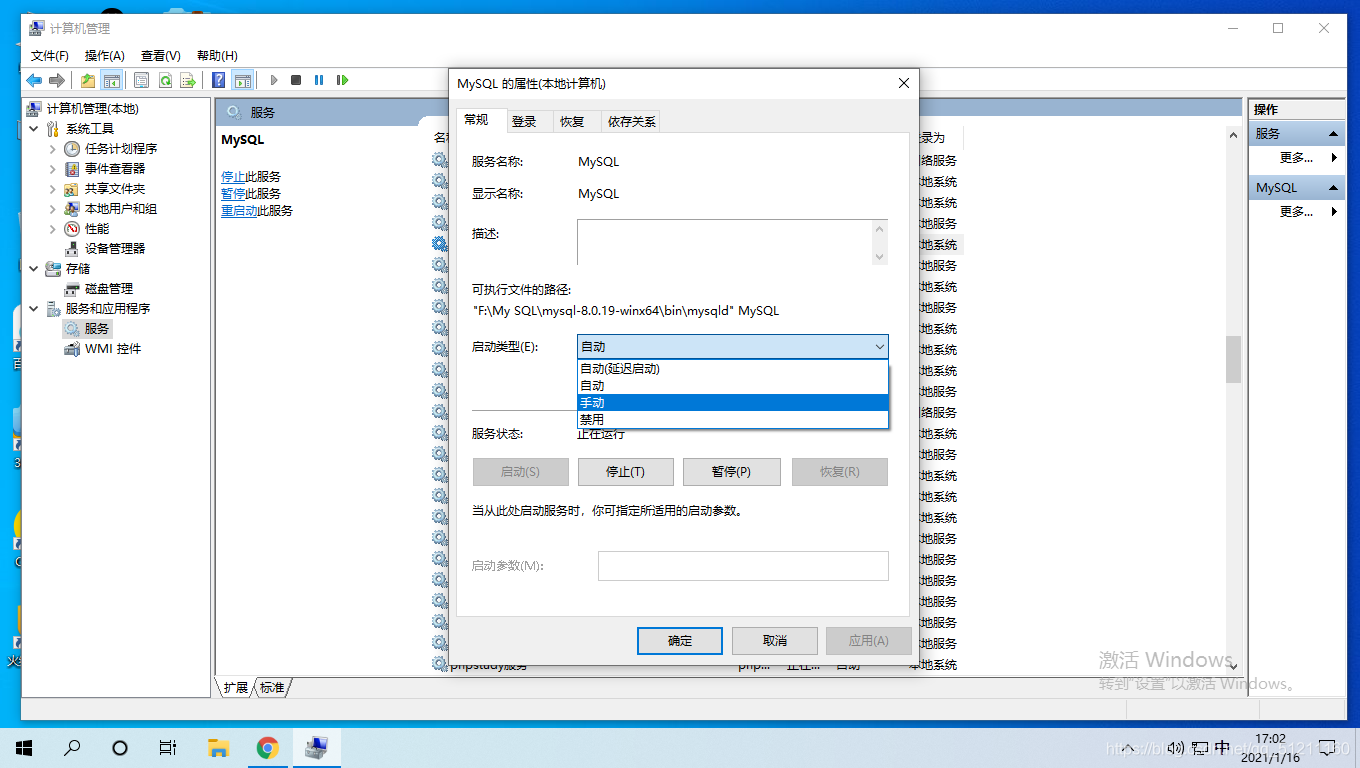Select 计算机管理(本地) root node

[92, 108]
